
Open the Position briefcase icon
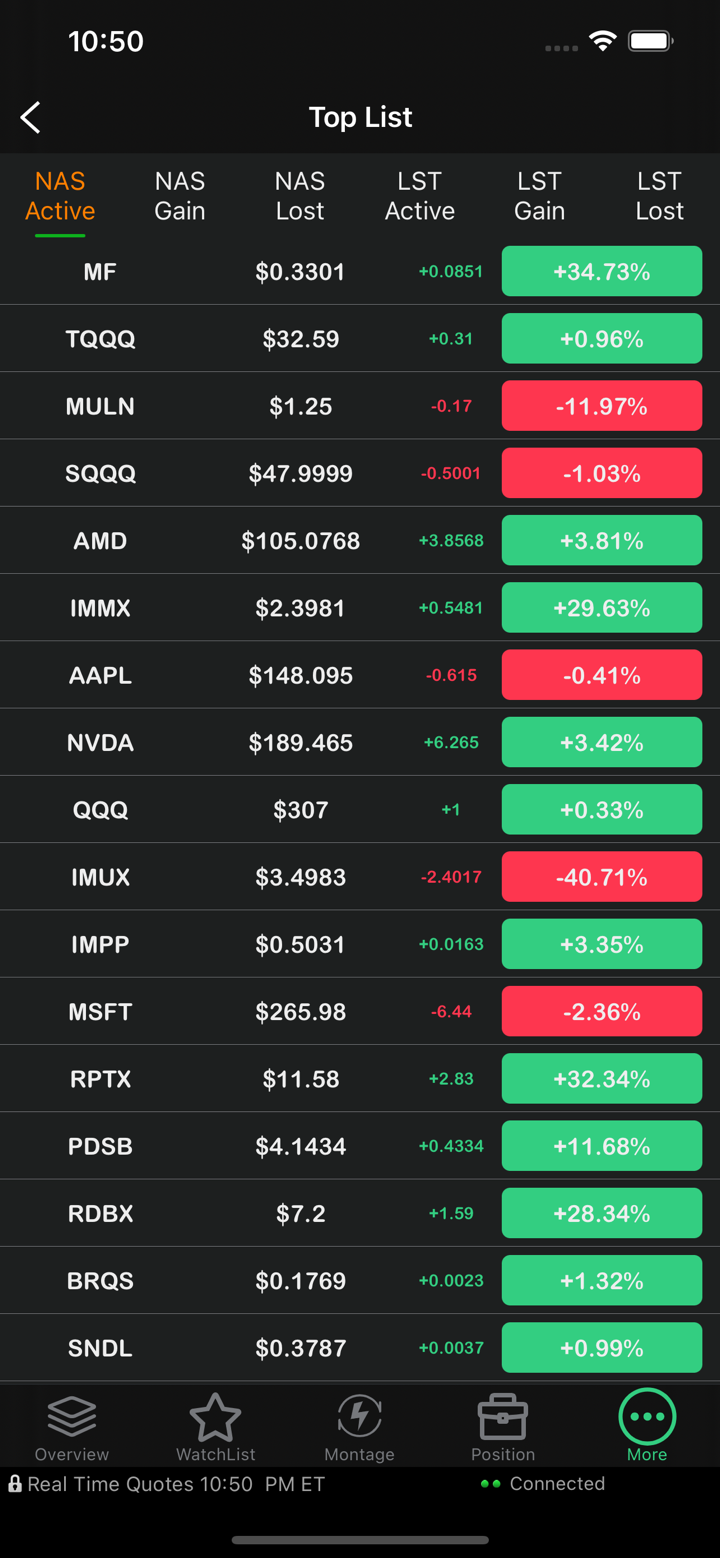(x=503, y=1416)
